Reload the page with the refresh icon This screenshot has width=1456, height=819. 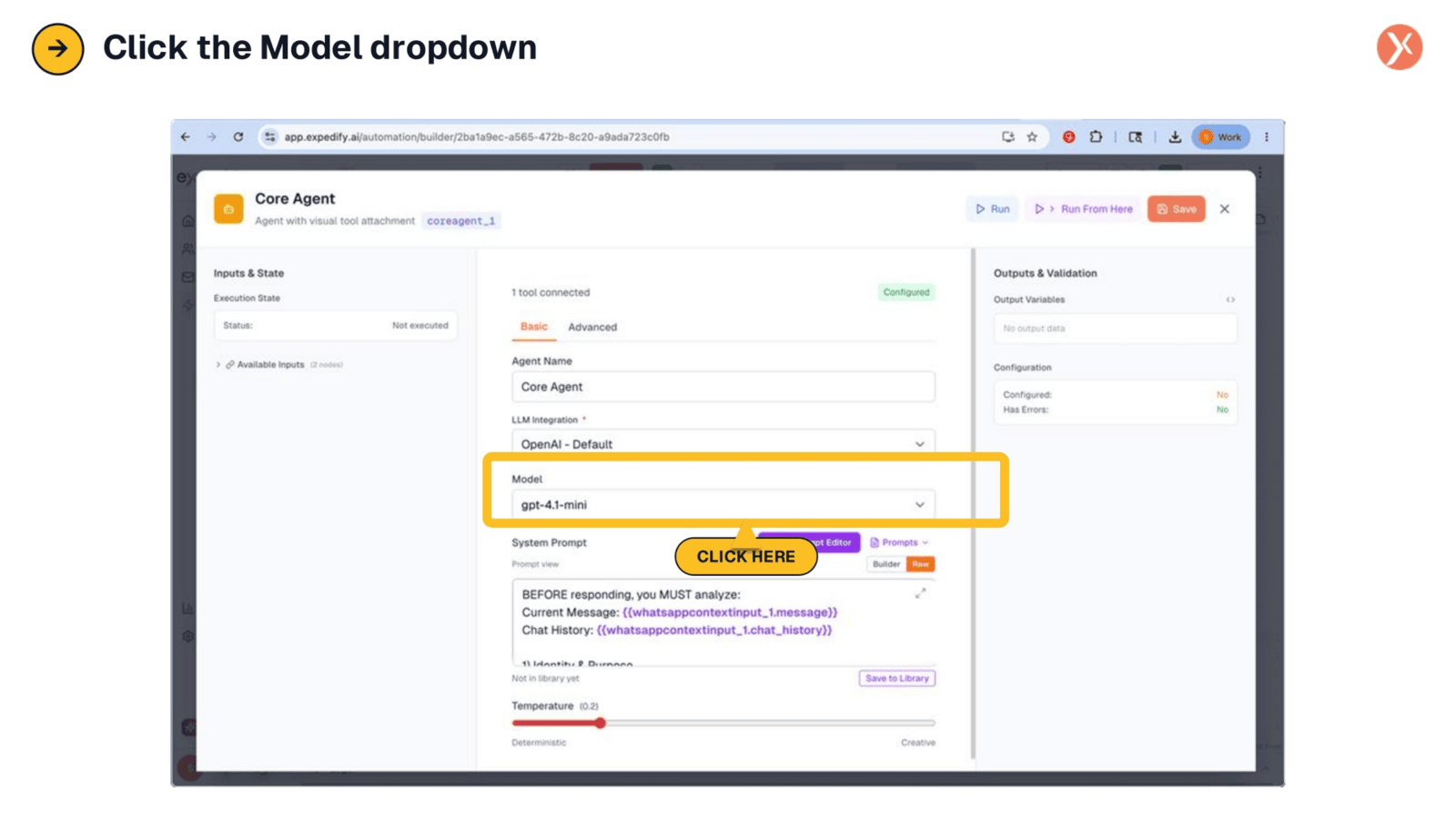238,136
